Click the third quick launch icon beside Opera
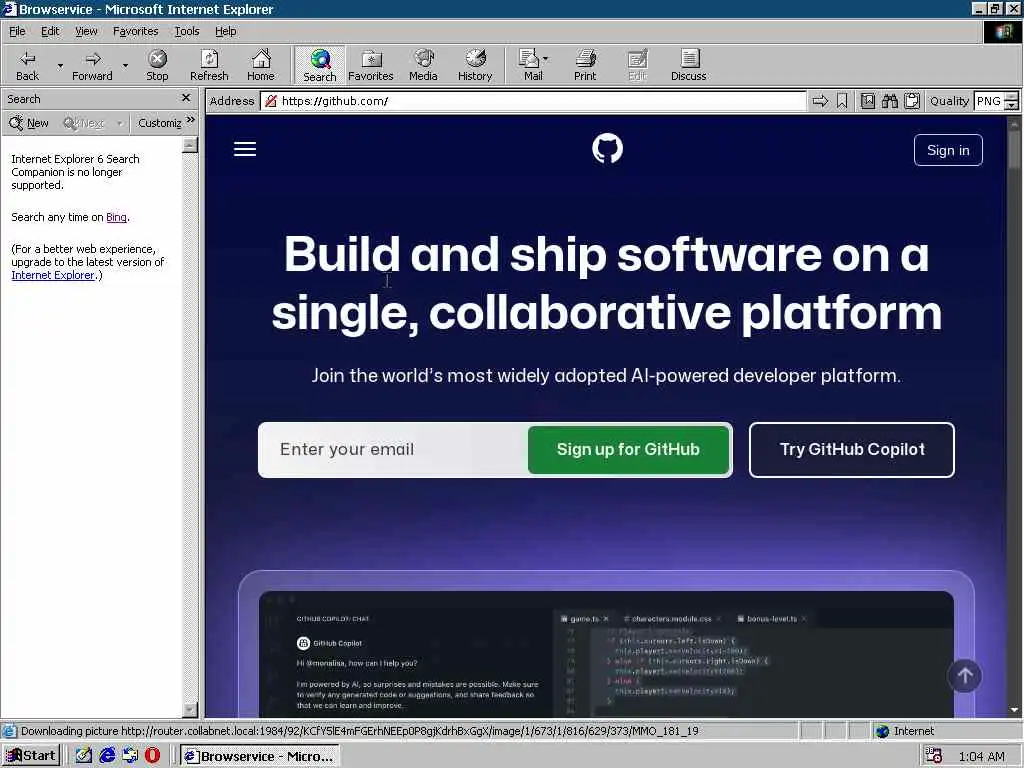This screenshot has width=1024, height=768. pos(130,756)
